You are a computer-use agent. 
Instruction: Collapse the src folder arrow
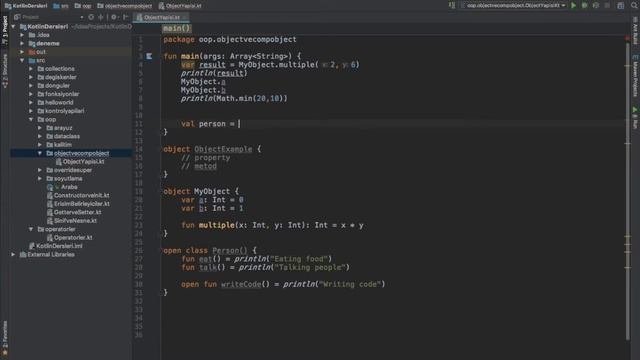point(22,60)
